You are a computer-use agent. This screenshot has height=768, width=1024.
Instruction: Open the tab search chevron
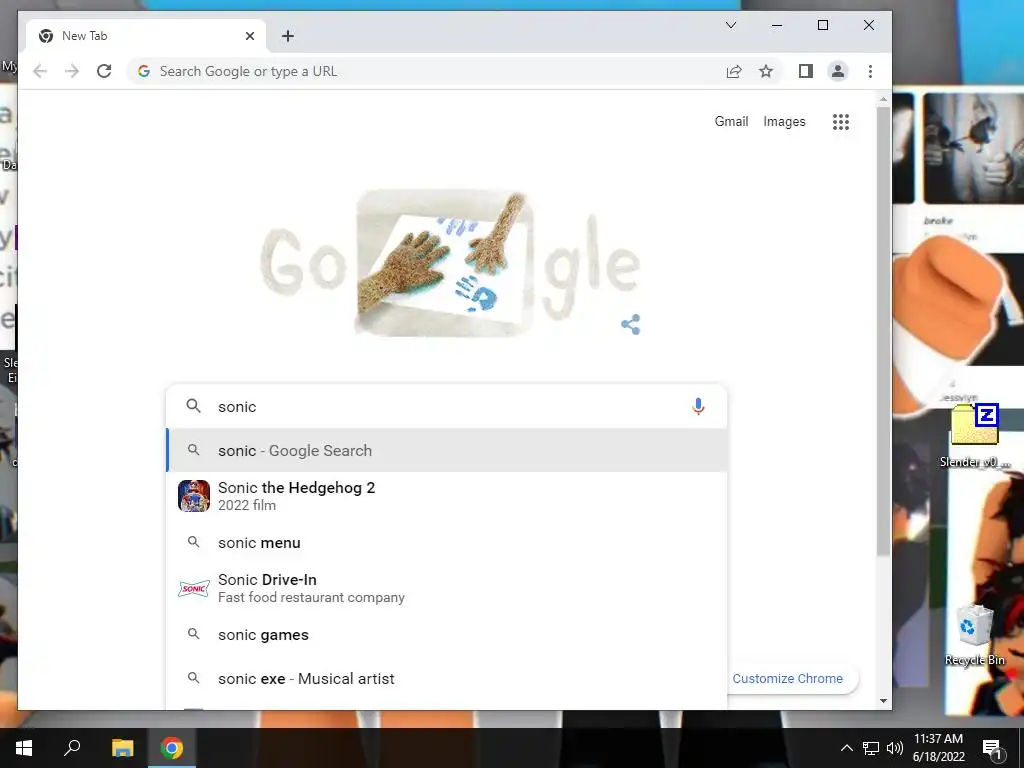coord(731,25)
